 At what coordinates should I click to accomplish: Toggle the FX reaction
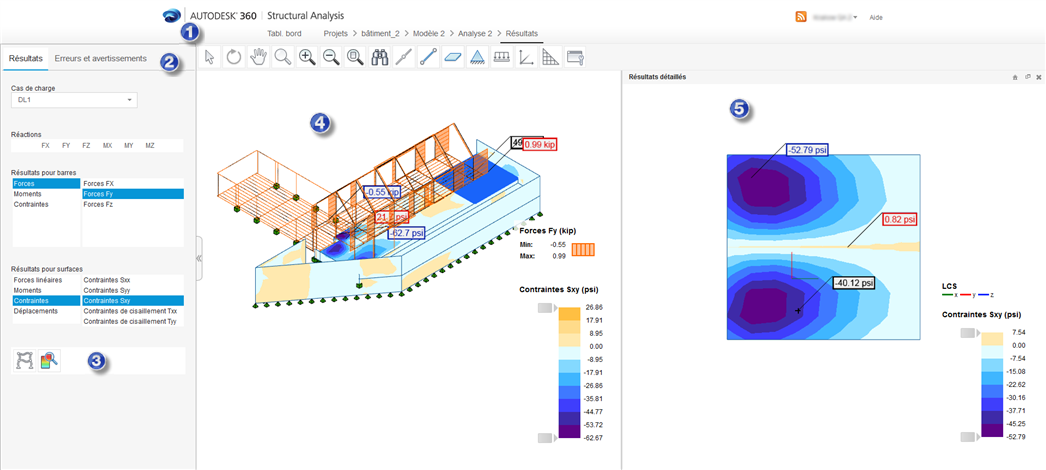[x=45, y=145]
